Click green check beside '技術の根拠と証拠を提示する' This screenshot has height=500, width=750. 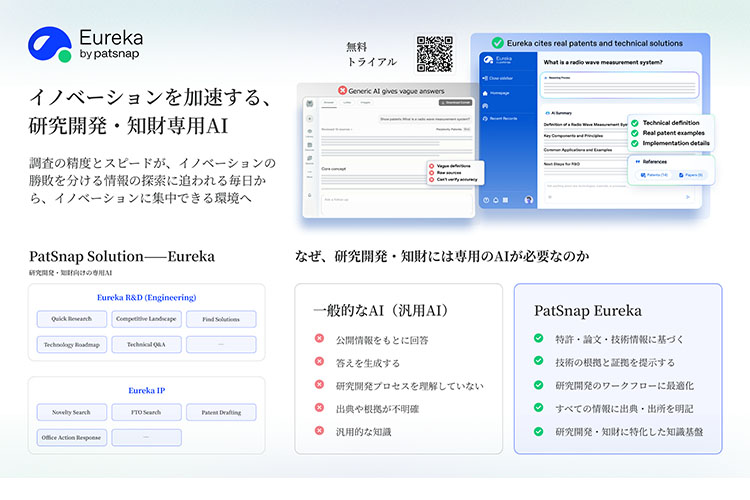539,361
